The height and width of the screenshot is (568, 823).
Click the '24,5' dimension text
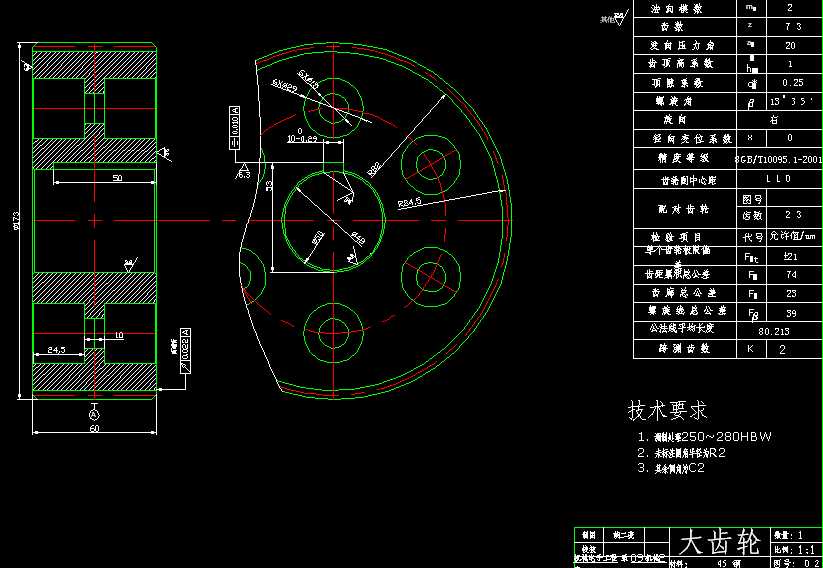(56, 350)
